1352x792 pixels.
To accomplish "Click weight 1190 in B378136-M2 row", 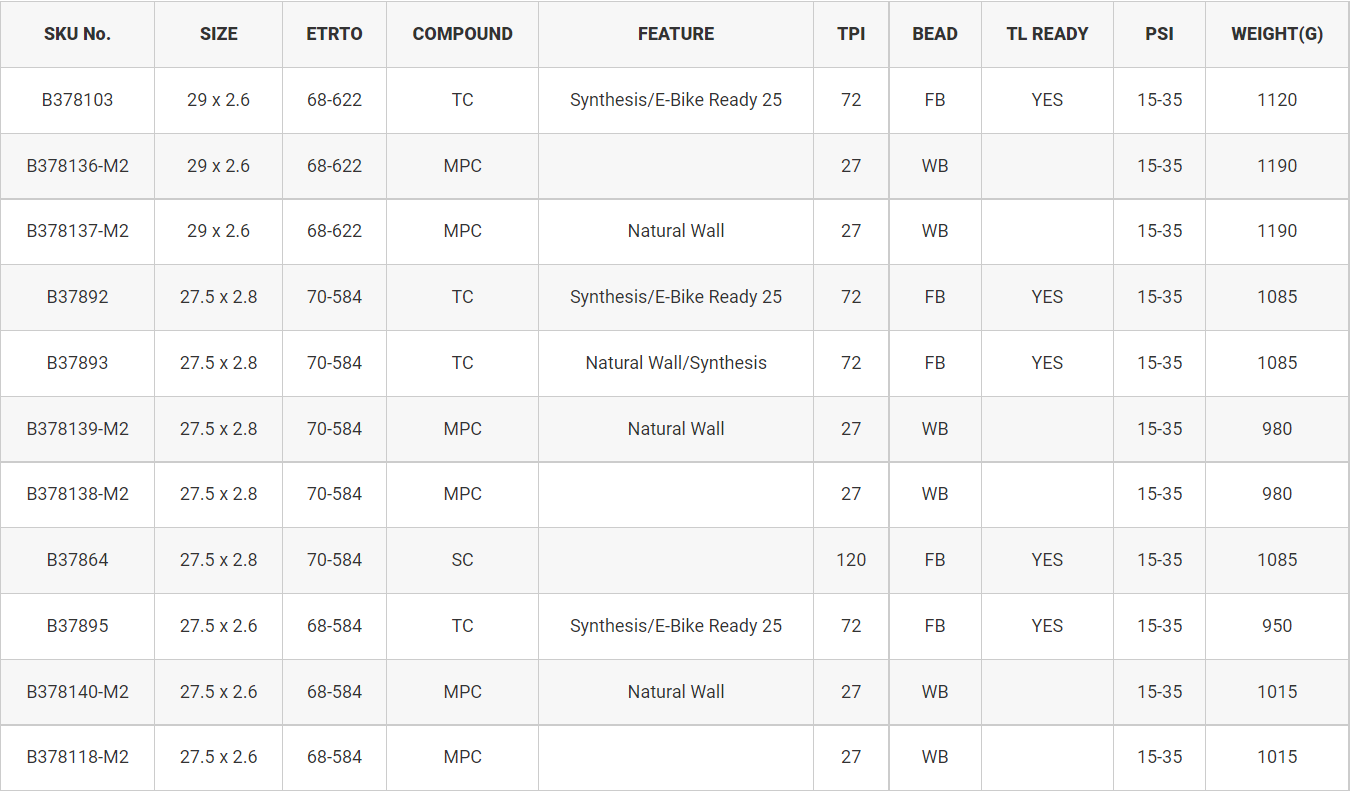I will pos(1277,166).
